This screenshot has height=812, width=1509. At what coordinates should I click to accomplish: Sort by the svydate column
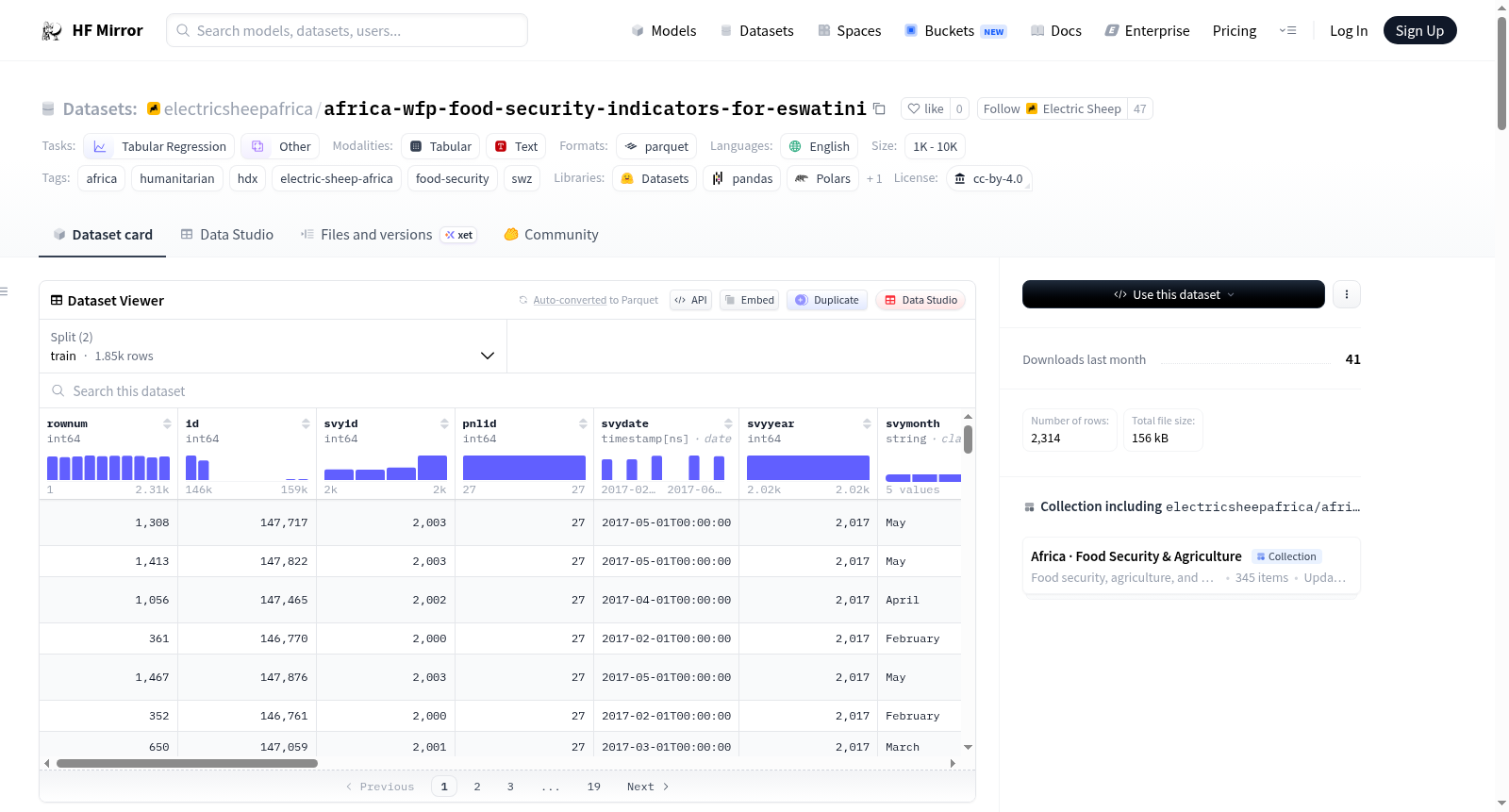coord(728,423)
